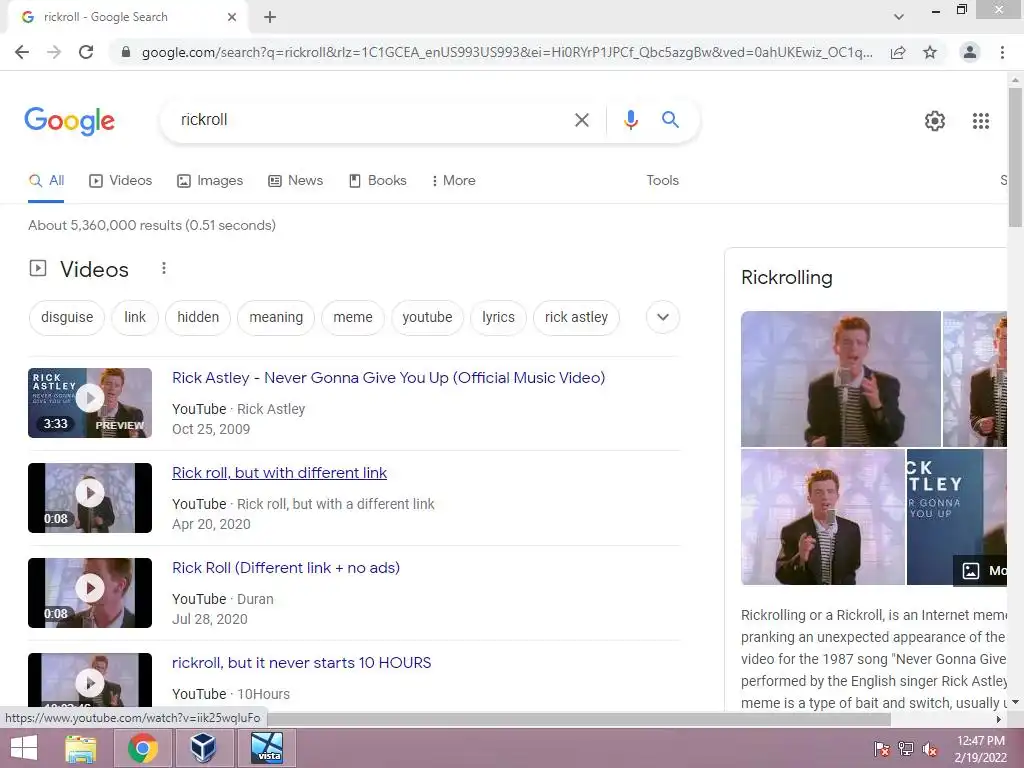This screenshot has height=768, width=1024.
Task: Open search Tools
Action: 662,181
